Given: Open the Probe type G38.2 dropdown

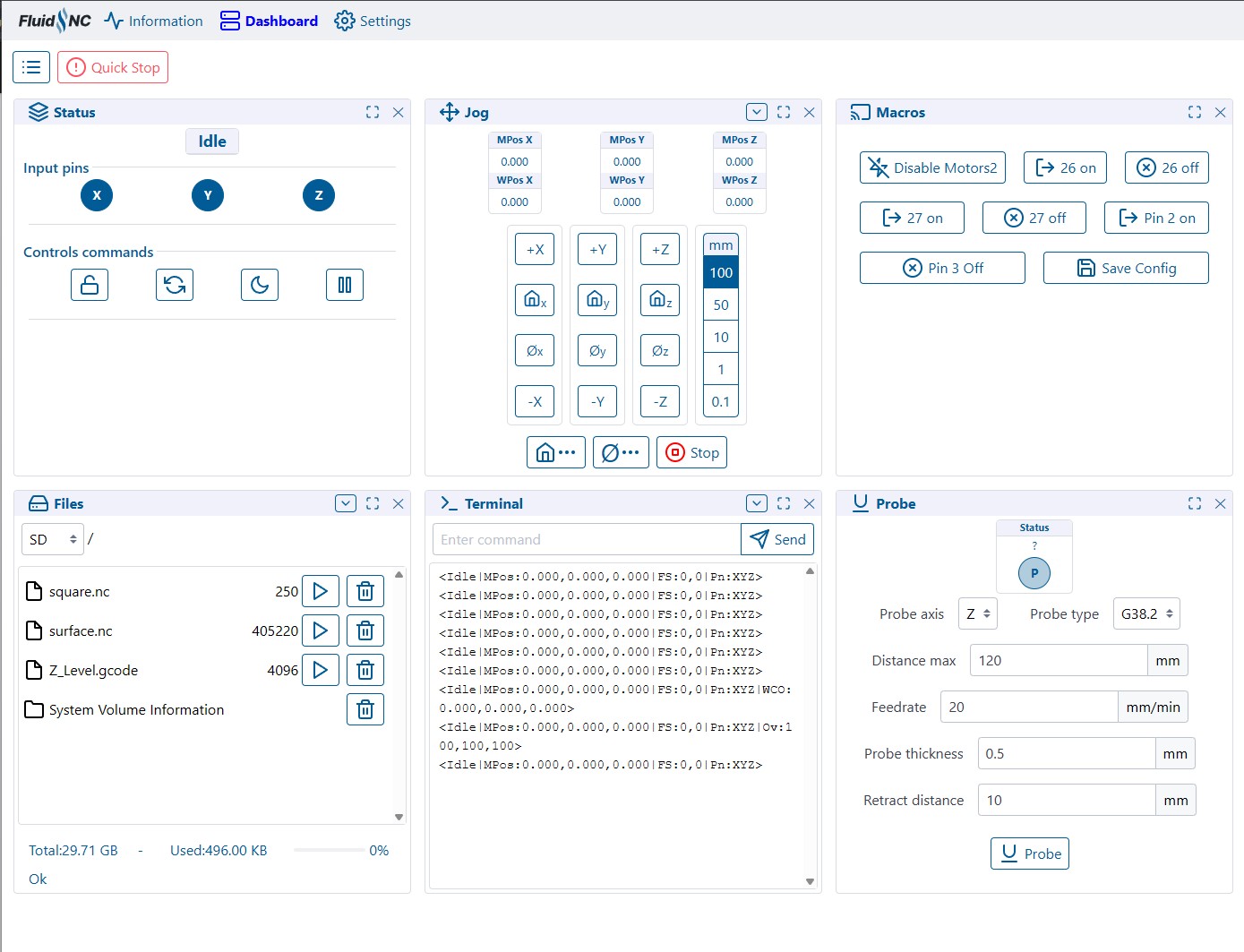Looking at the screenshot, I should coord(1146,613).
